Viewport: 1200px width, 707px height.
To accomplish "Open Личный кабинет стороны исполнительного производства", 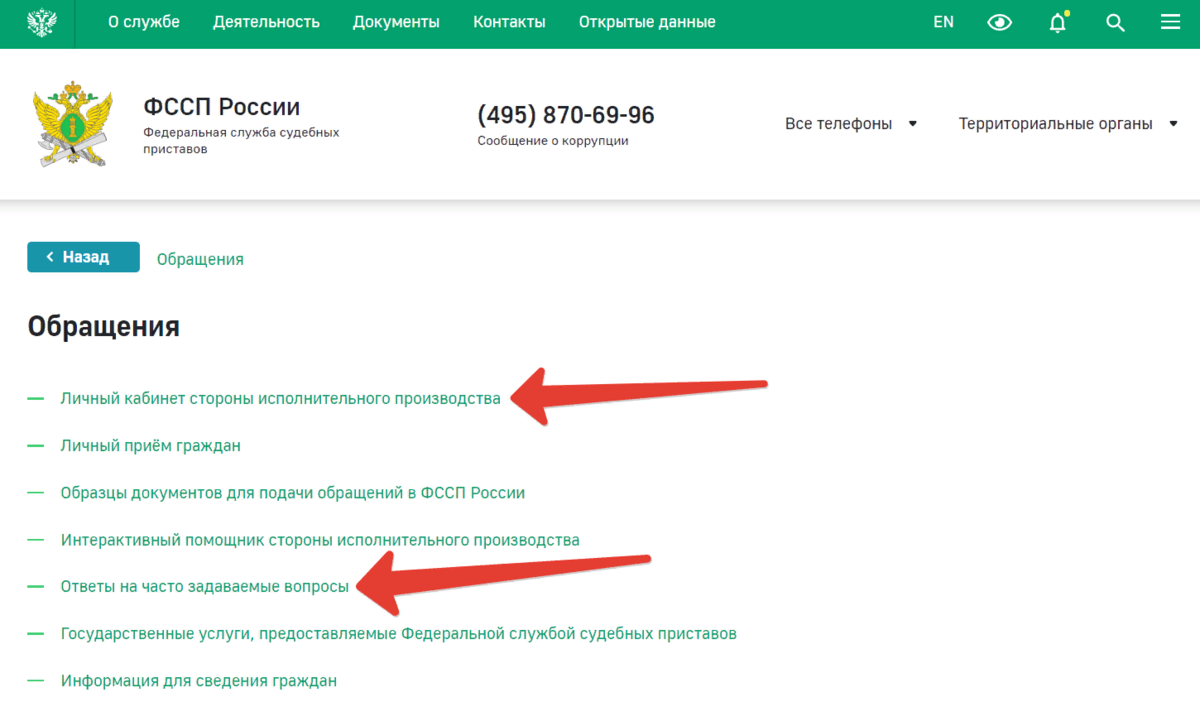I will tap(280, 398).
